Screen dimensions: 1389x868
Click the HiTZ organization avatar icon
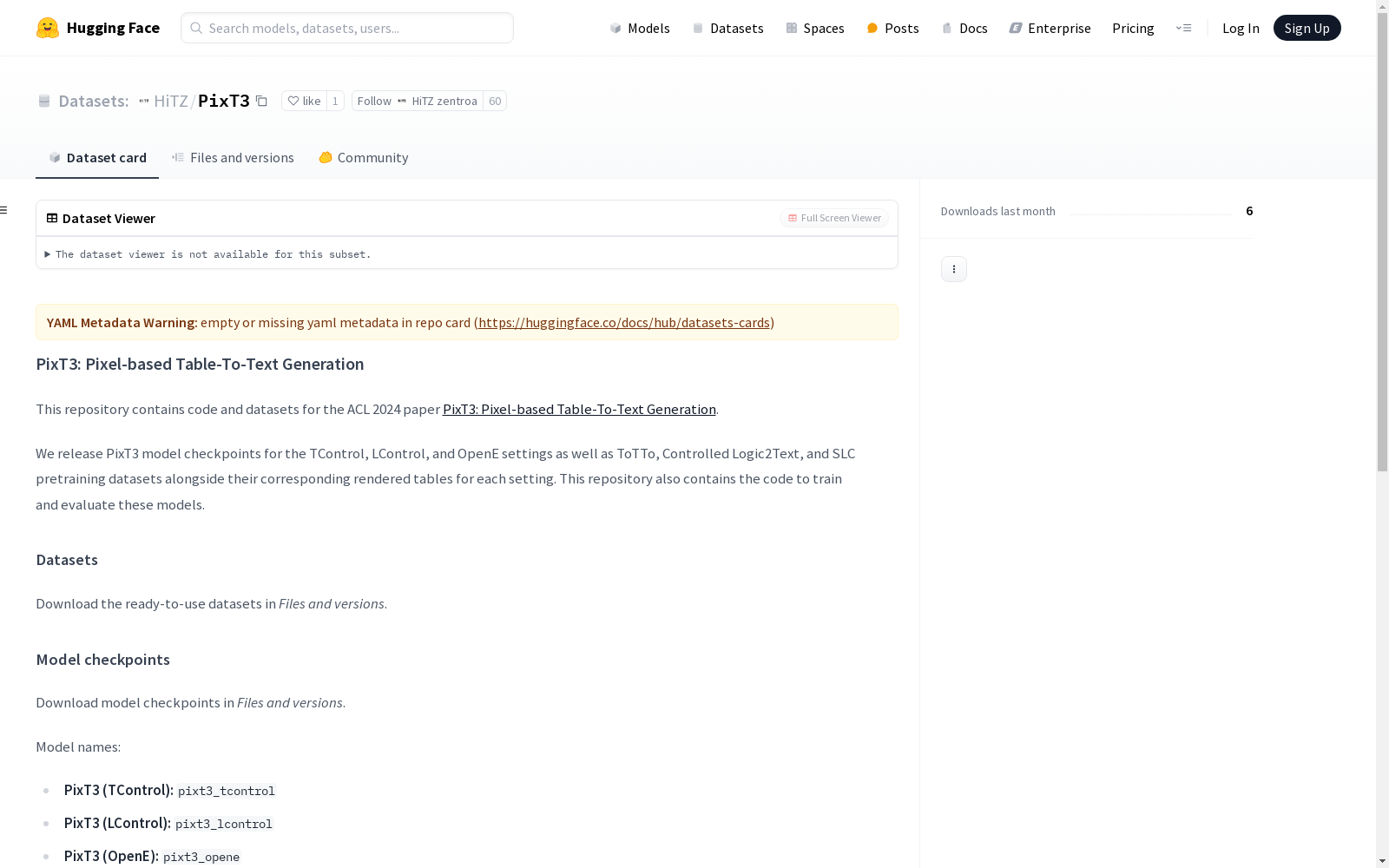(144, 101)
